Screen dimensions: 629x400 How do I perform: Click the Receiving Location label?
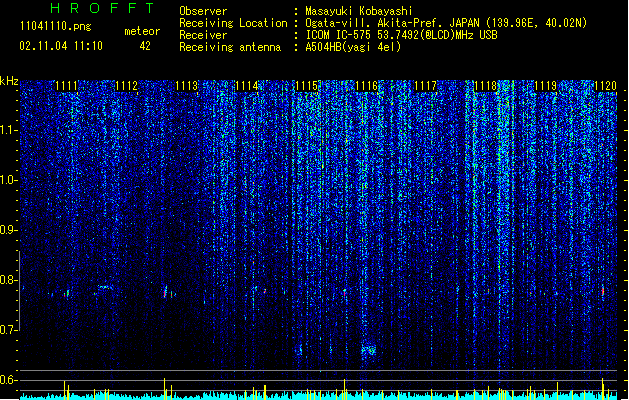coord(233,23)
